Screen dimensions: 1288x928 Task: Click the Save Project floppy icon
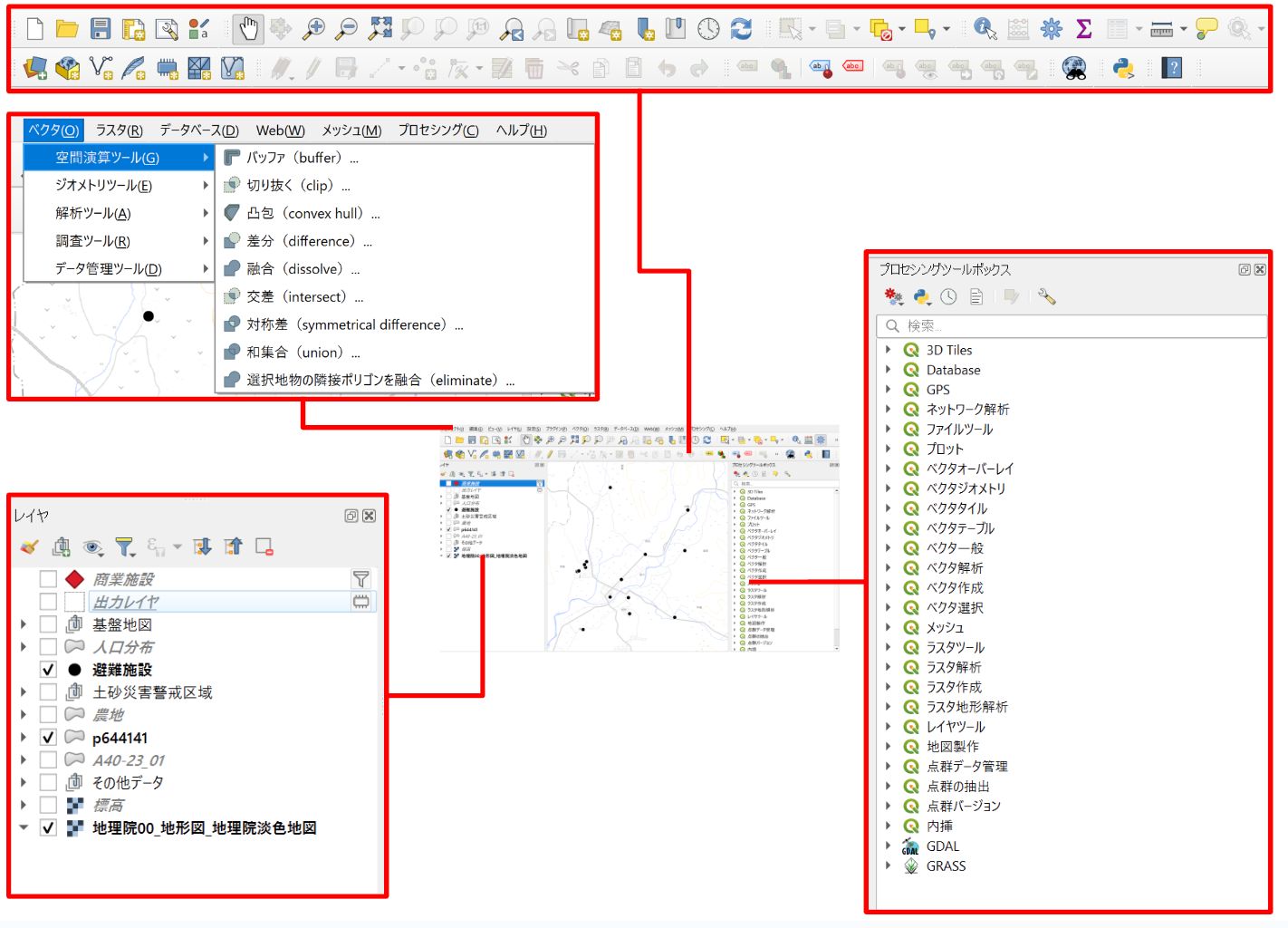point(101,29)
